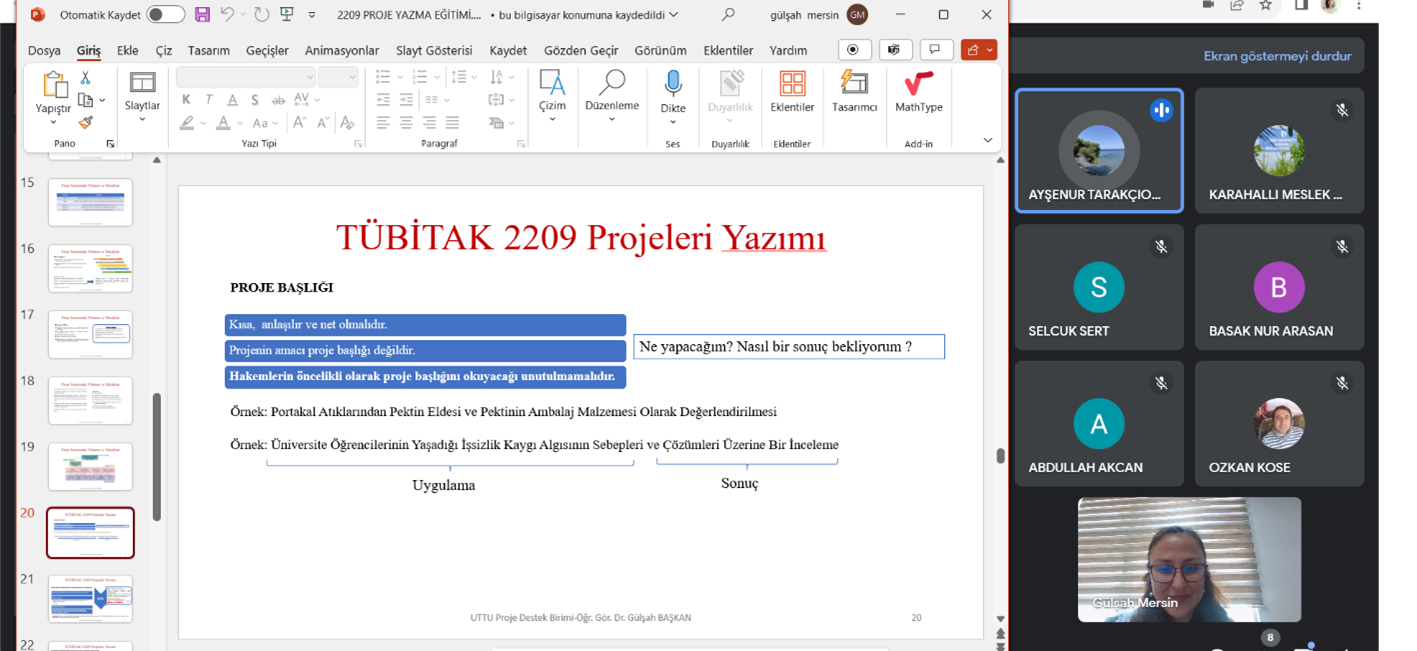Open the MathType add-in
This screenshot has width=1417, height=651.
(918, 92)
